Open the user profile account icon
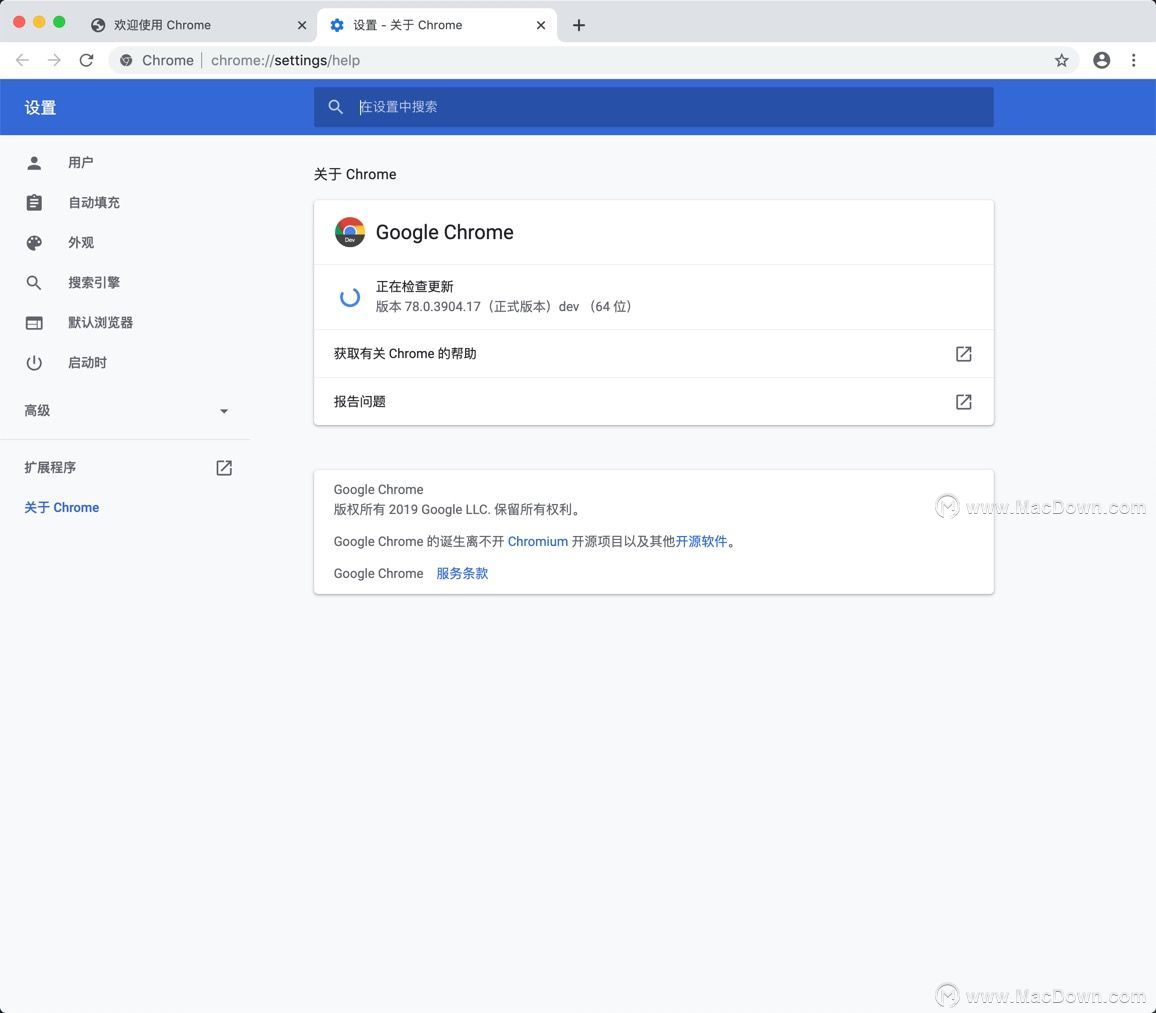Screen dimensions: 1156x1013 coord(1101,60)
